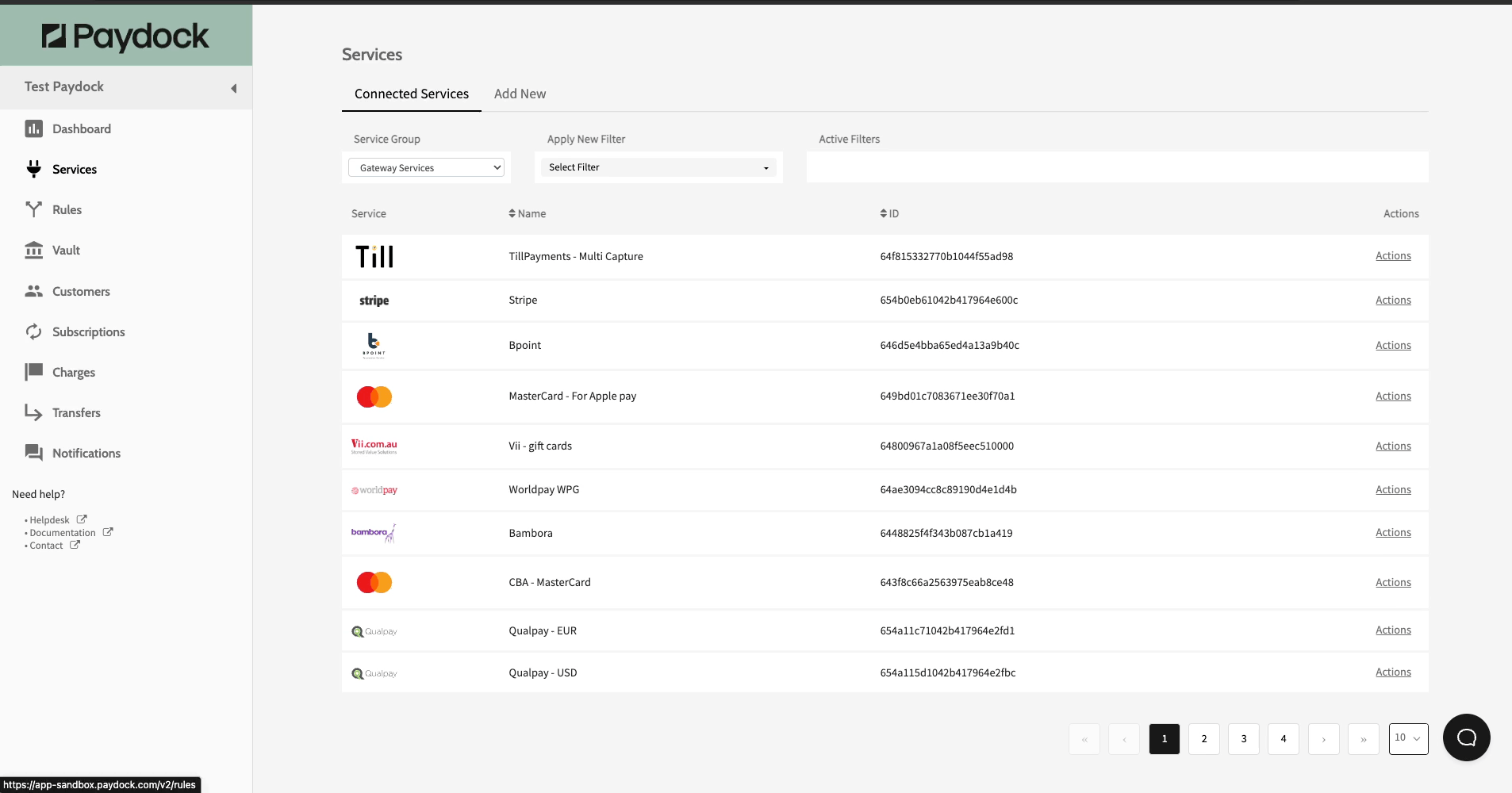
Task: Click the Active Filters field
Action: point(1117,167)
